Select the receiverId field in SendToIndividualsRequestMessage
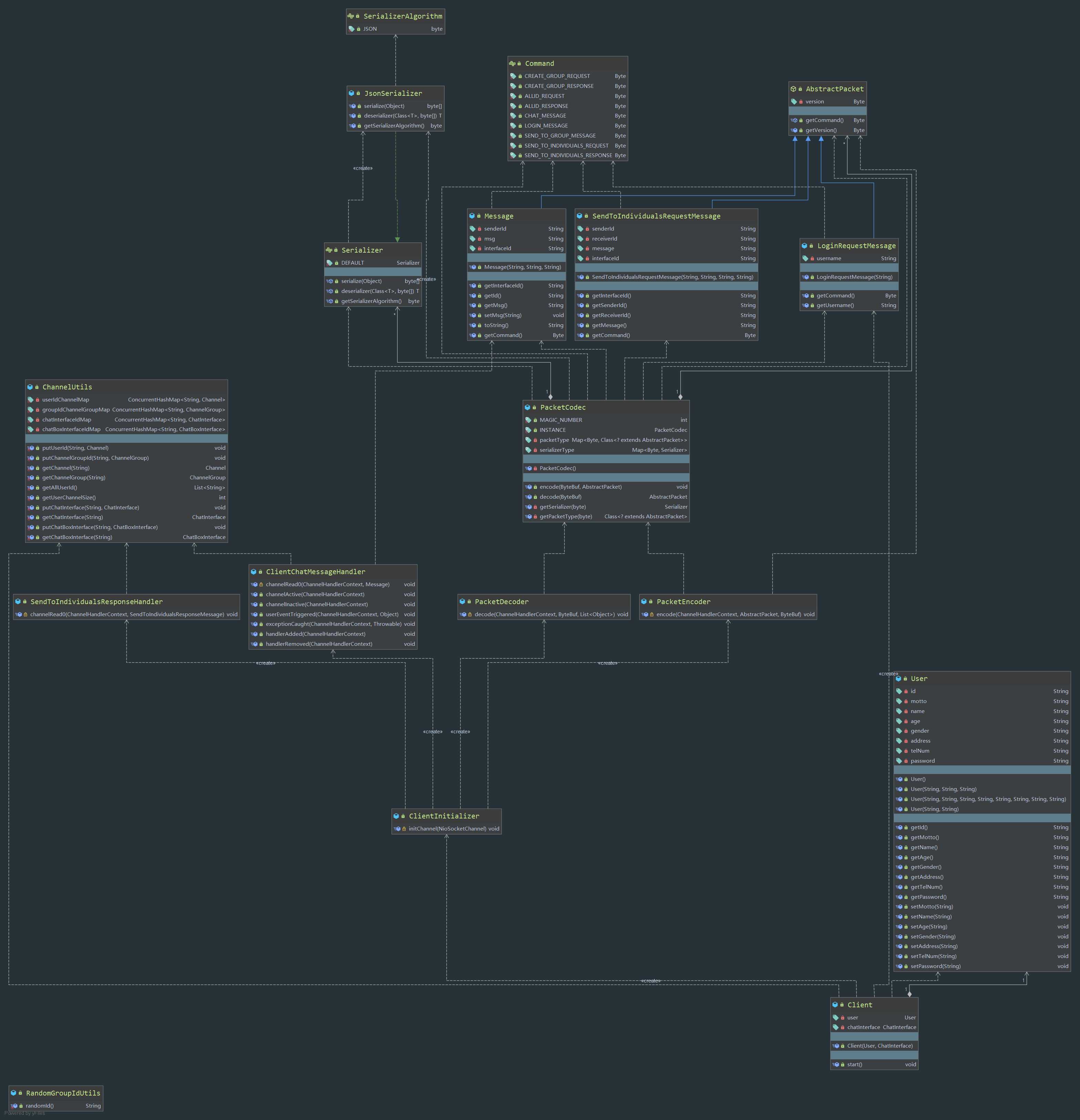This screenshot has width=1080, height=1120. (667, 239)
